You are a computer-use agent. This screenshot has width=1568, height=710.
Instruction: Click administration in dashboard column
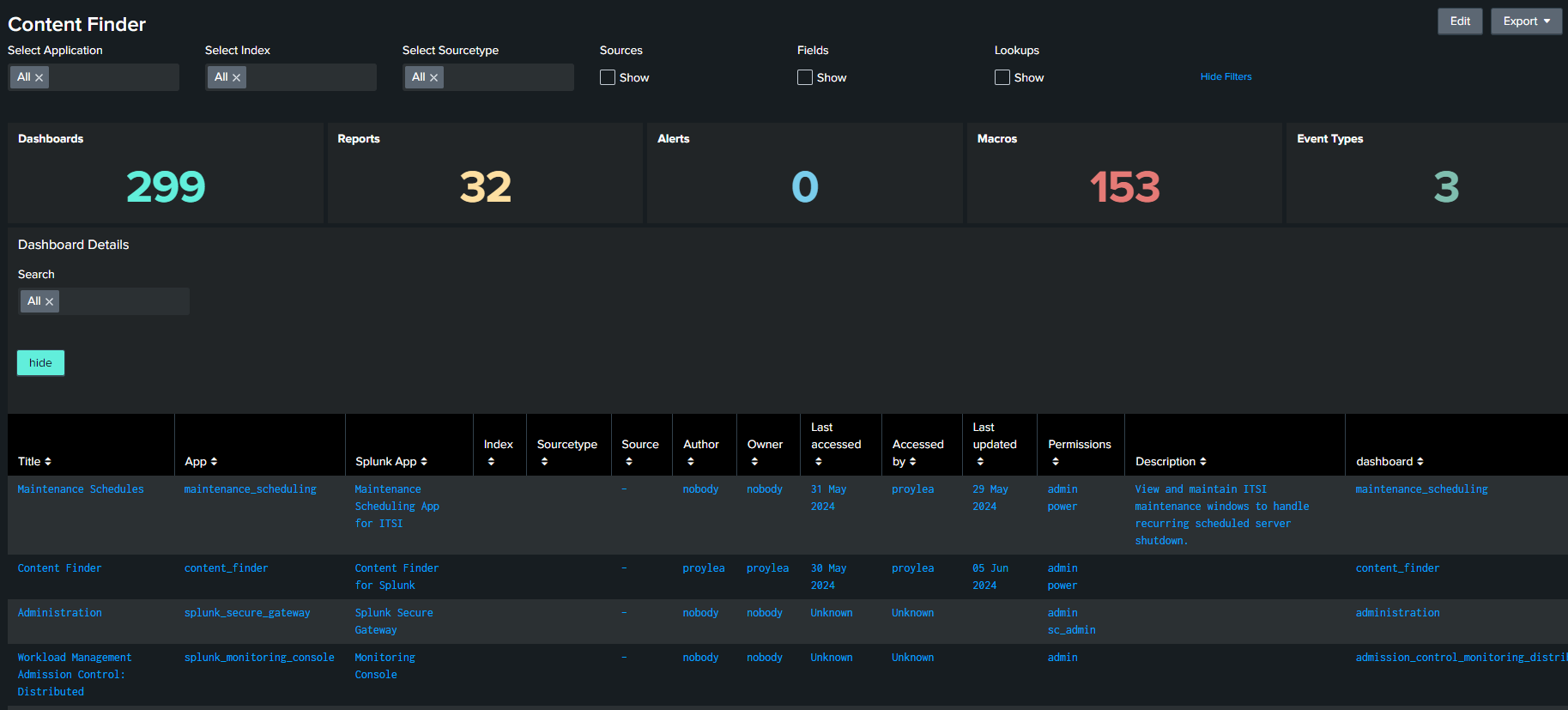pyautogui.click(x=1397, y=613)
